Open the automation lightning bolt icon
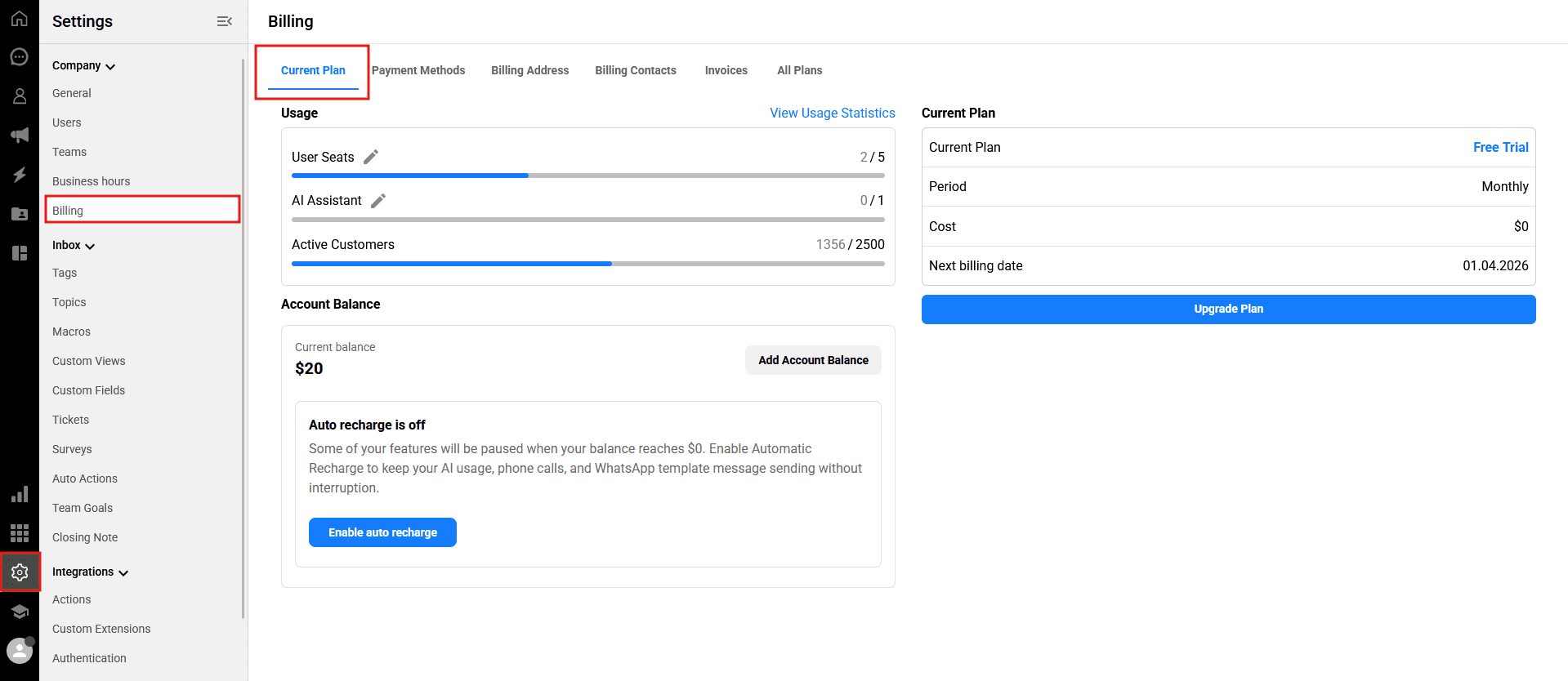The image size is (1568, 681). pos(20,175)
